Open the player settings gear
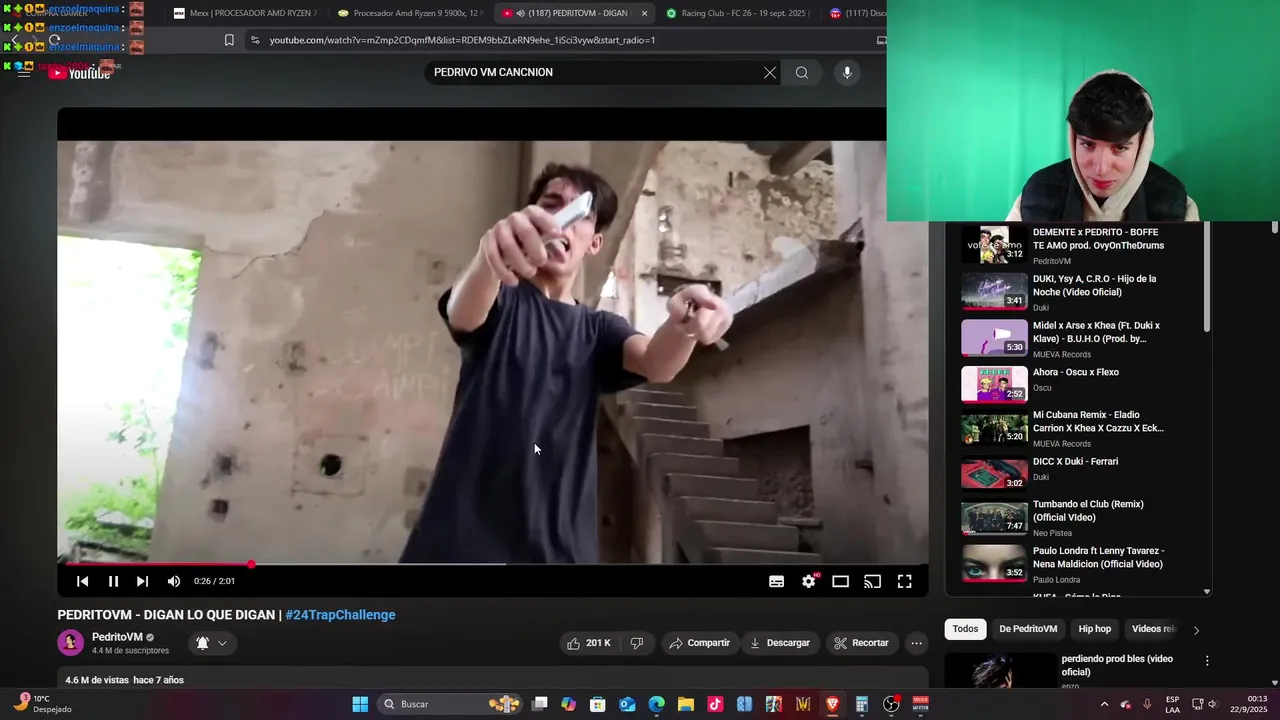 point(808,581)
